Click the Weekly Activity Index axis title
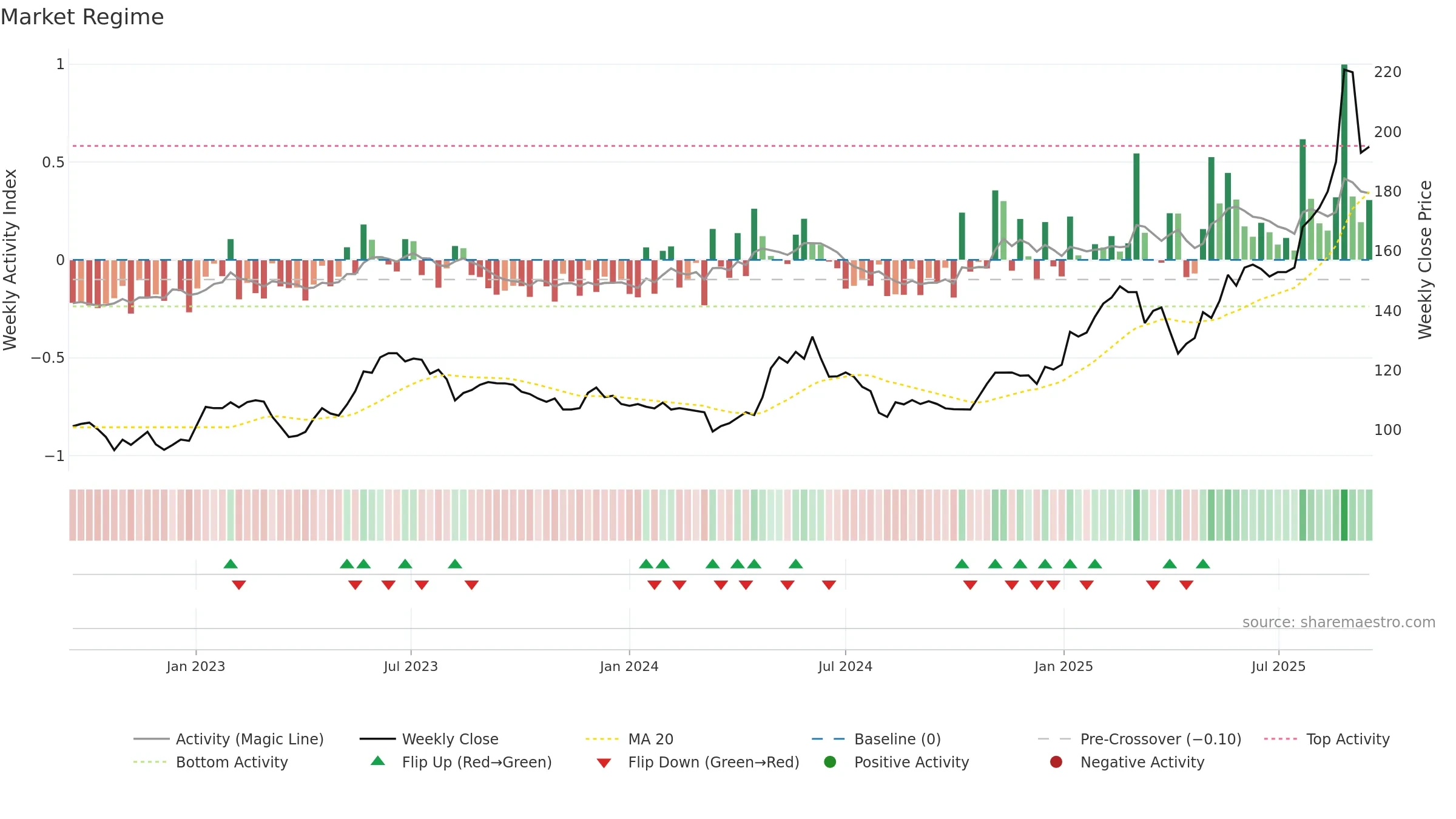1456x819 pixels. [10, 260]
